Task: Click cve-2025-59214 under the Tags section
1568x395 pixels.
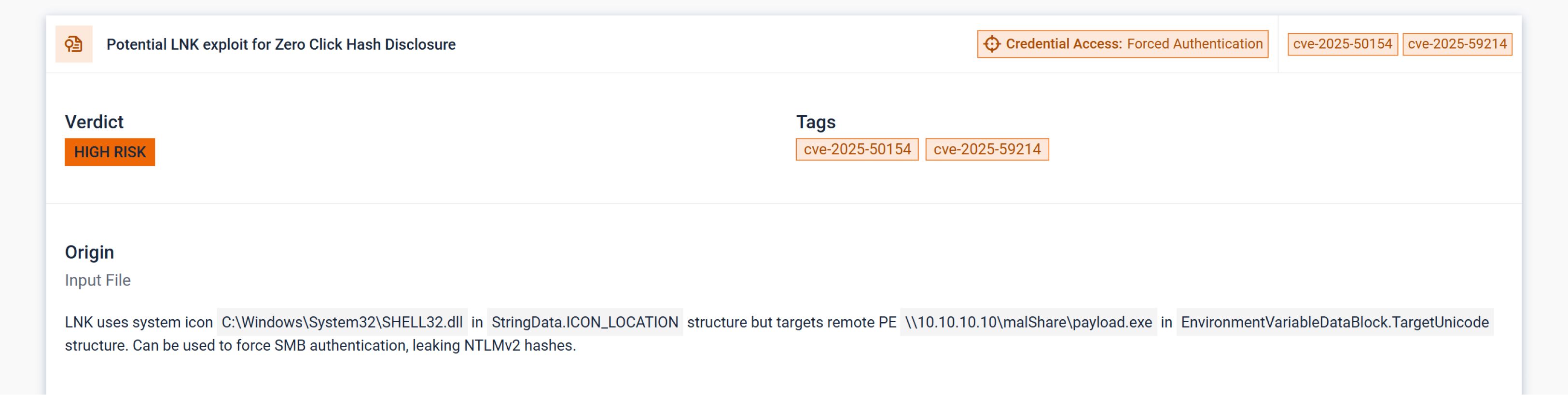Action: pos(986,149)
